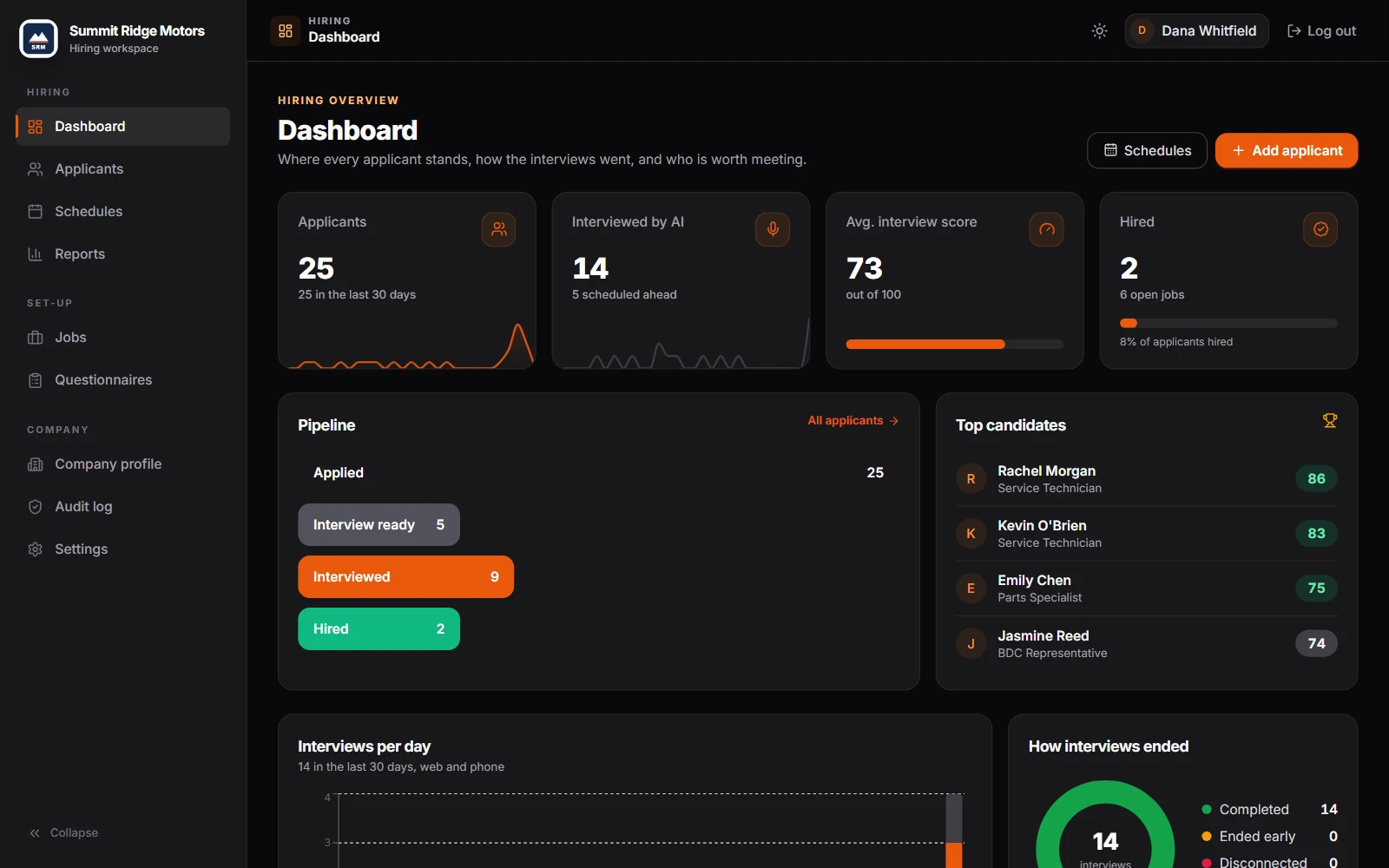Select the Interview ready pipeline stage
Image resolution: width=1389 pixels, height=868 pixels.
[x=379, y=525]
